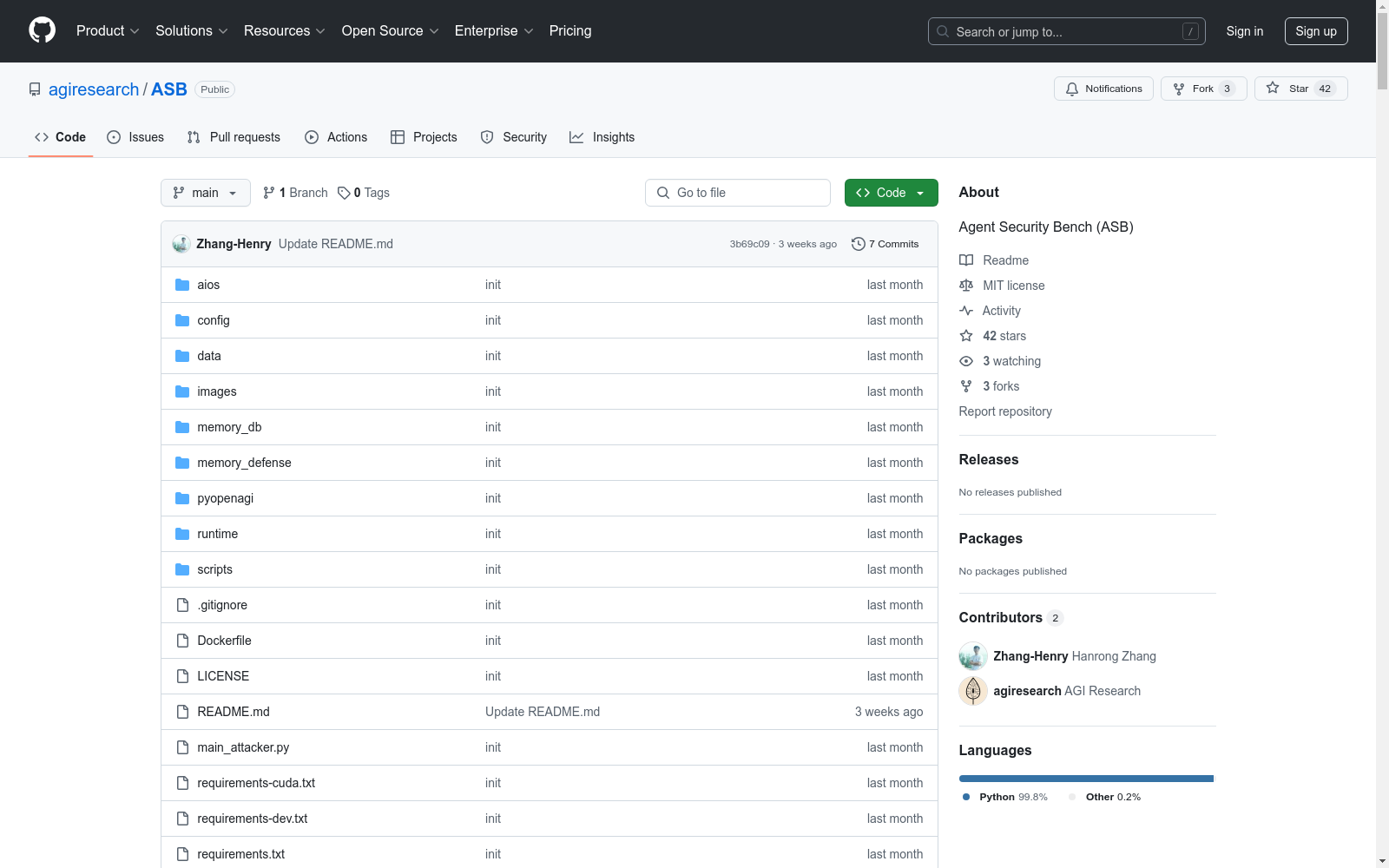The height and width of the screenshot is (868, 1389).
Task: Open the runtime folder icon
Action: click(182, 534)
